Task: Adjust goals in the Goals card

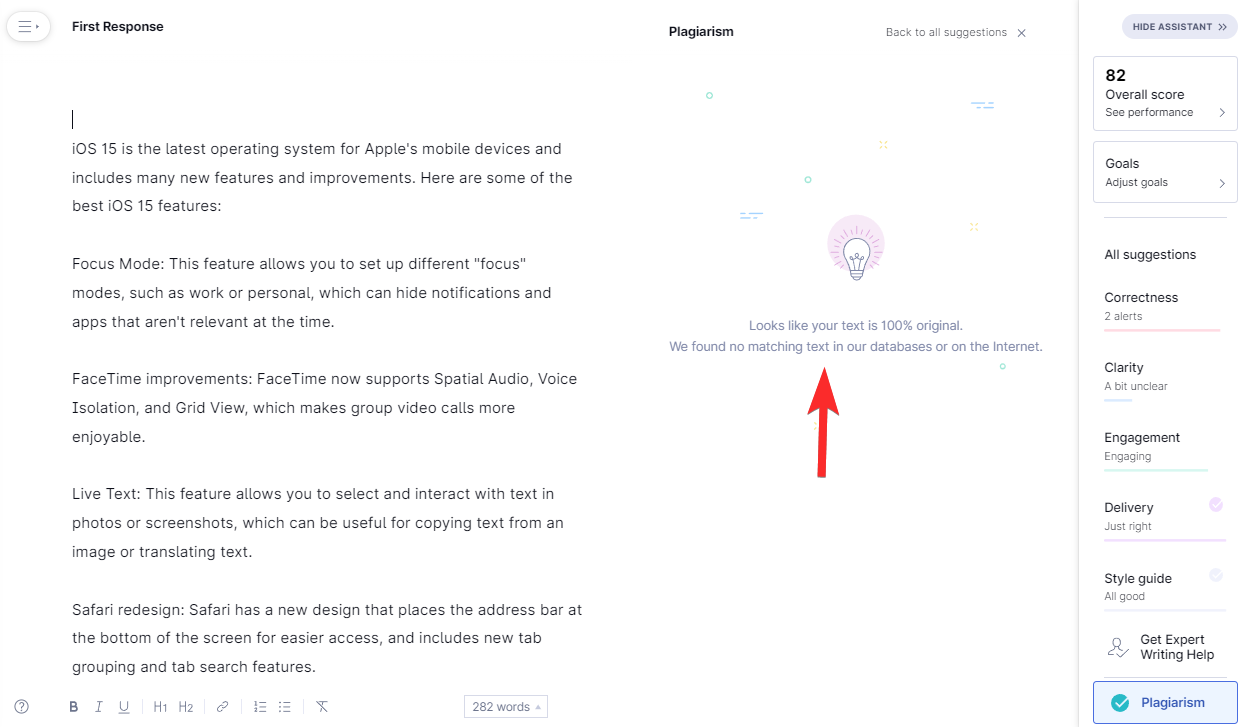Action: pyautogui.click(x=1165, y=172)
